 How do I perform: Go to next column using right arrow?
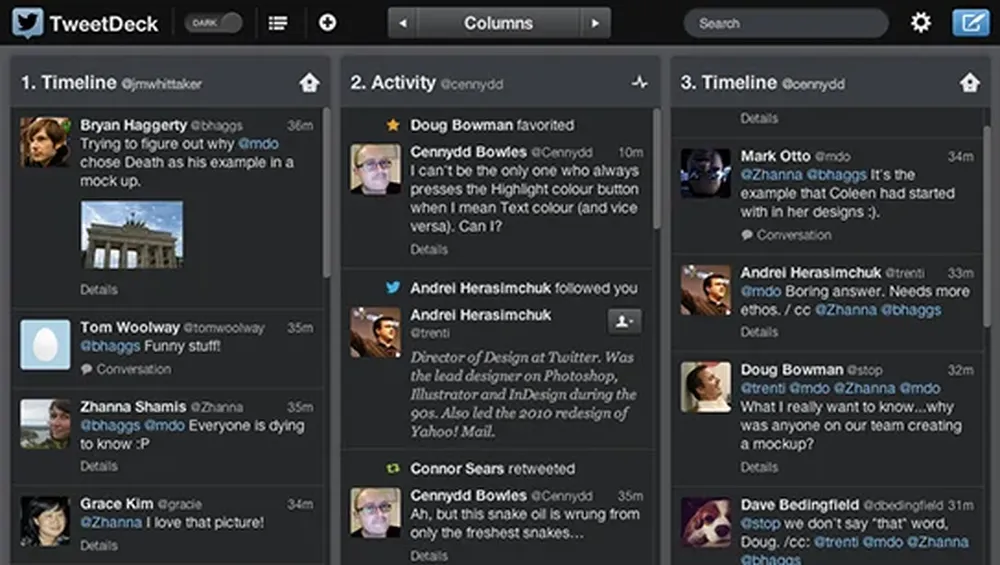click(595, 23)
